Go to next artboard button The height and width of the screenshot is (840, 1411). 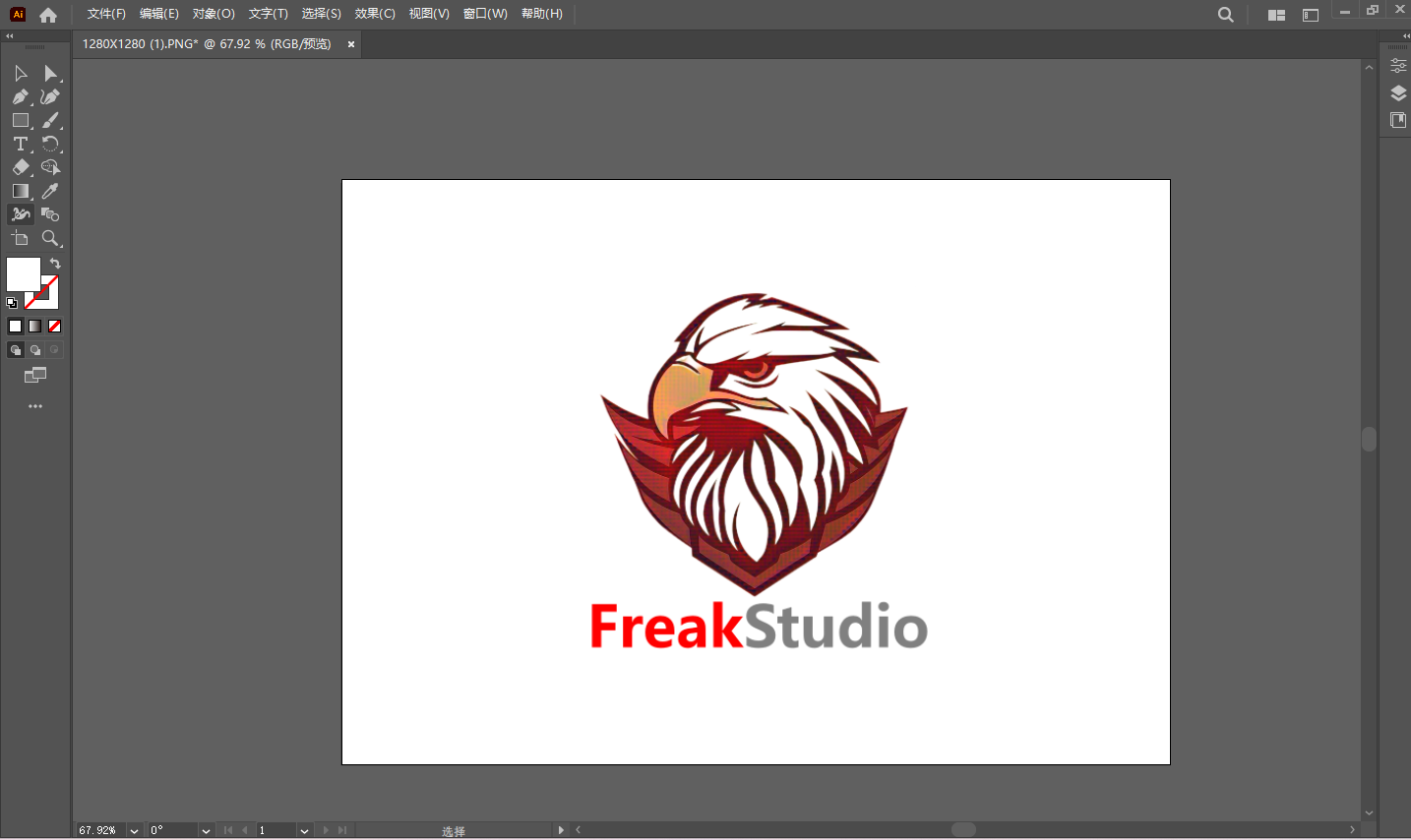(x=326, y=830)
